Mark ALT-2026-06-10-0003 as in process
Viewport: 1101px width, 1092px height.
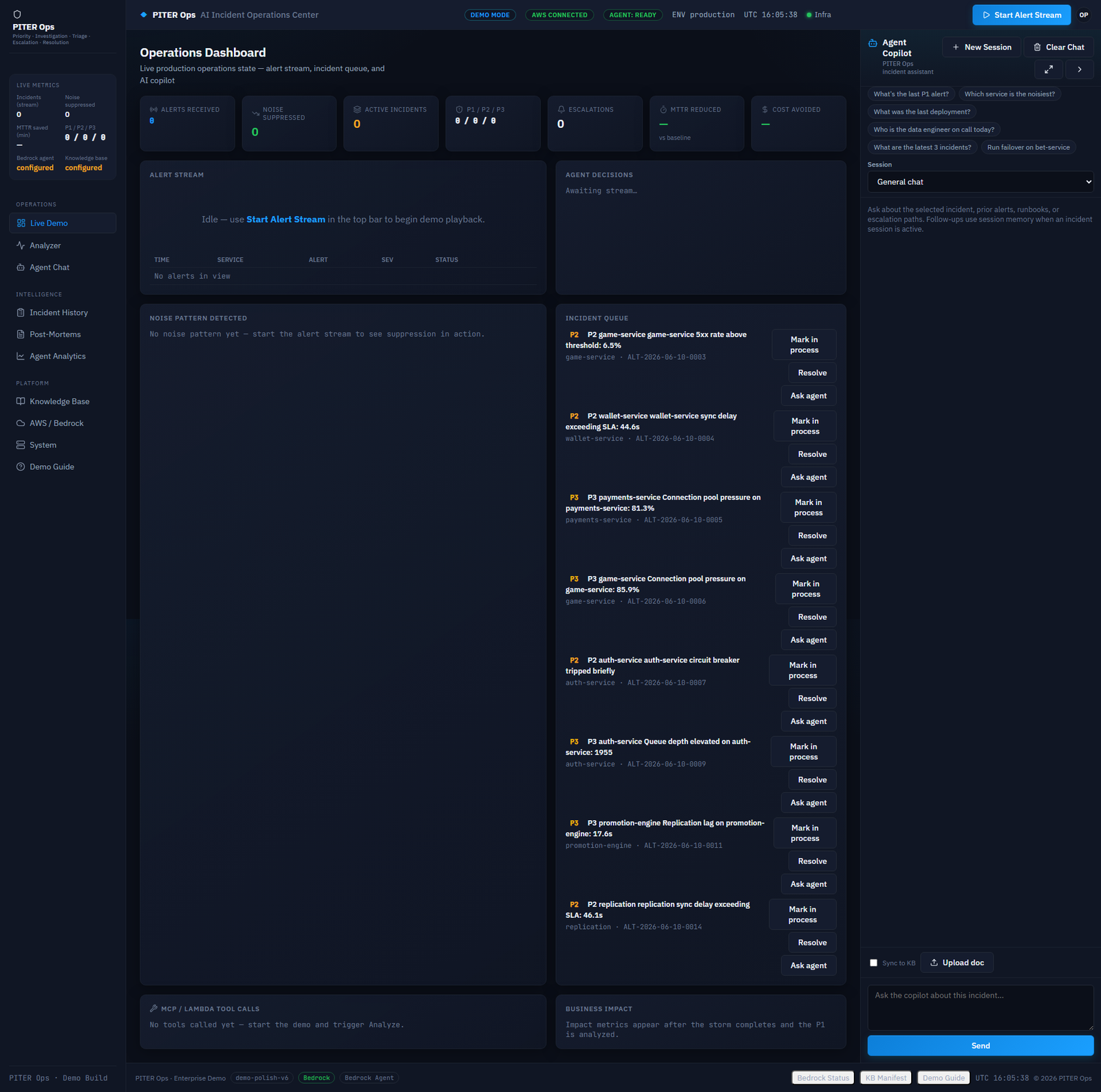click(x=804, y=345)
